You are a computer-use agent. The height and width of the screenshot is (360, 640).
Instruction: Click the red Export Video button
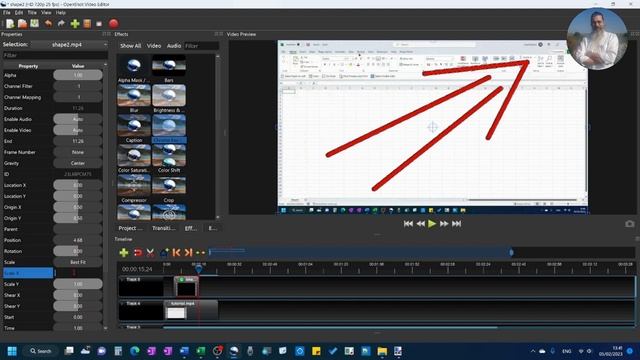114,24
